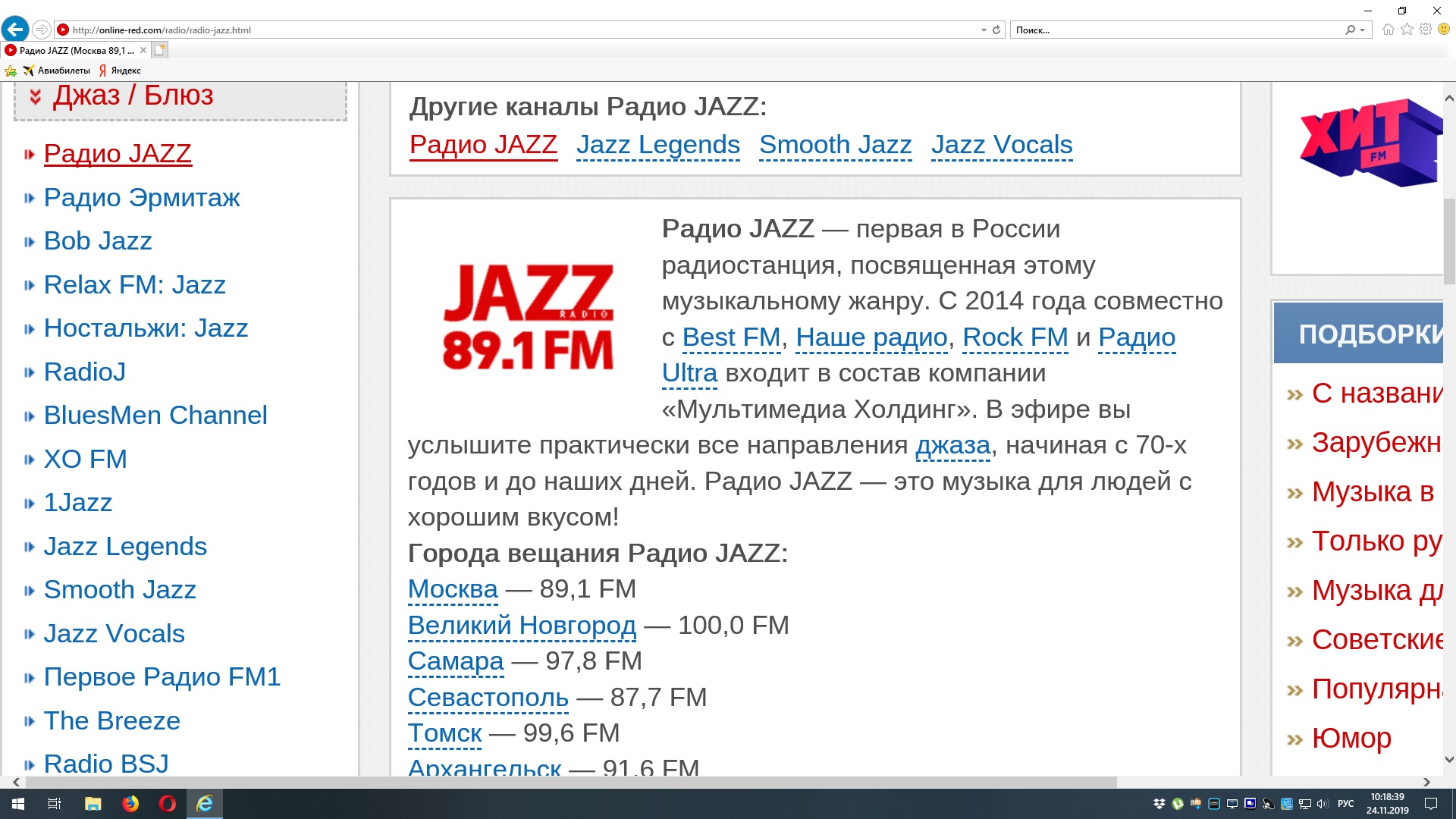Open the browser home page icon
The image size is (1456, 819).
(1388, 30)
